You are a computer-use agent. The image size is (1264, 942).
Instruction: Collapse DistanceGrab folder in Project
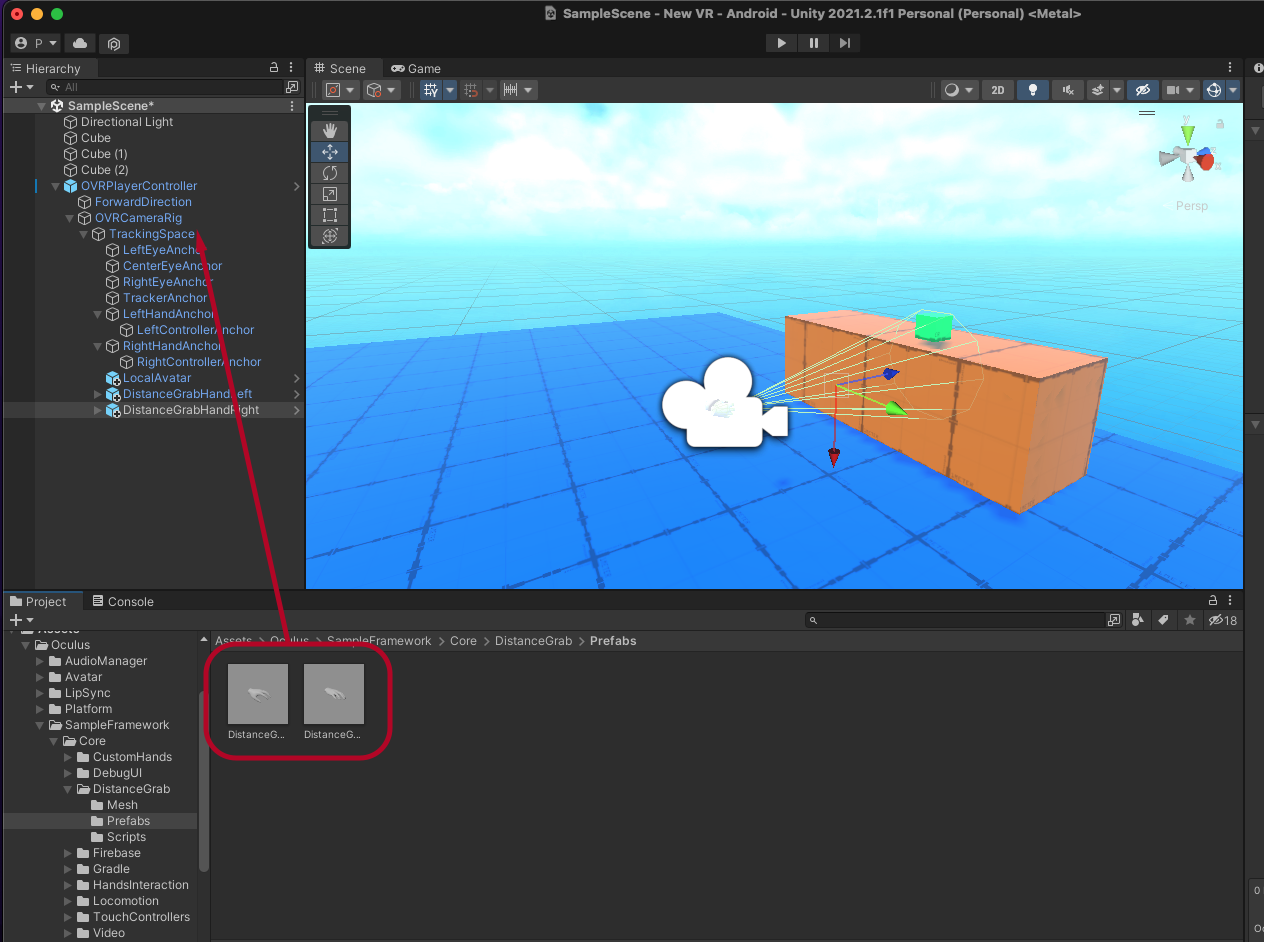[x=68, y=789]
